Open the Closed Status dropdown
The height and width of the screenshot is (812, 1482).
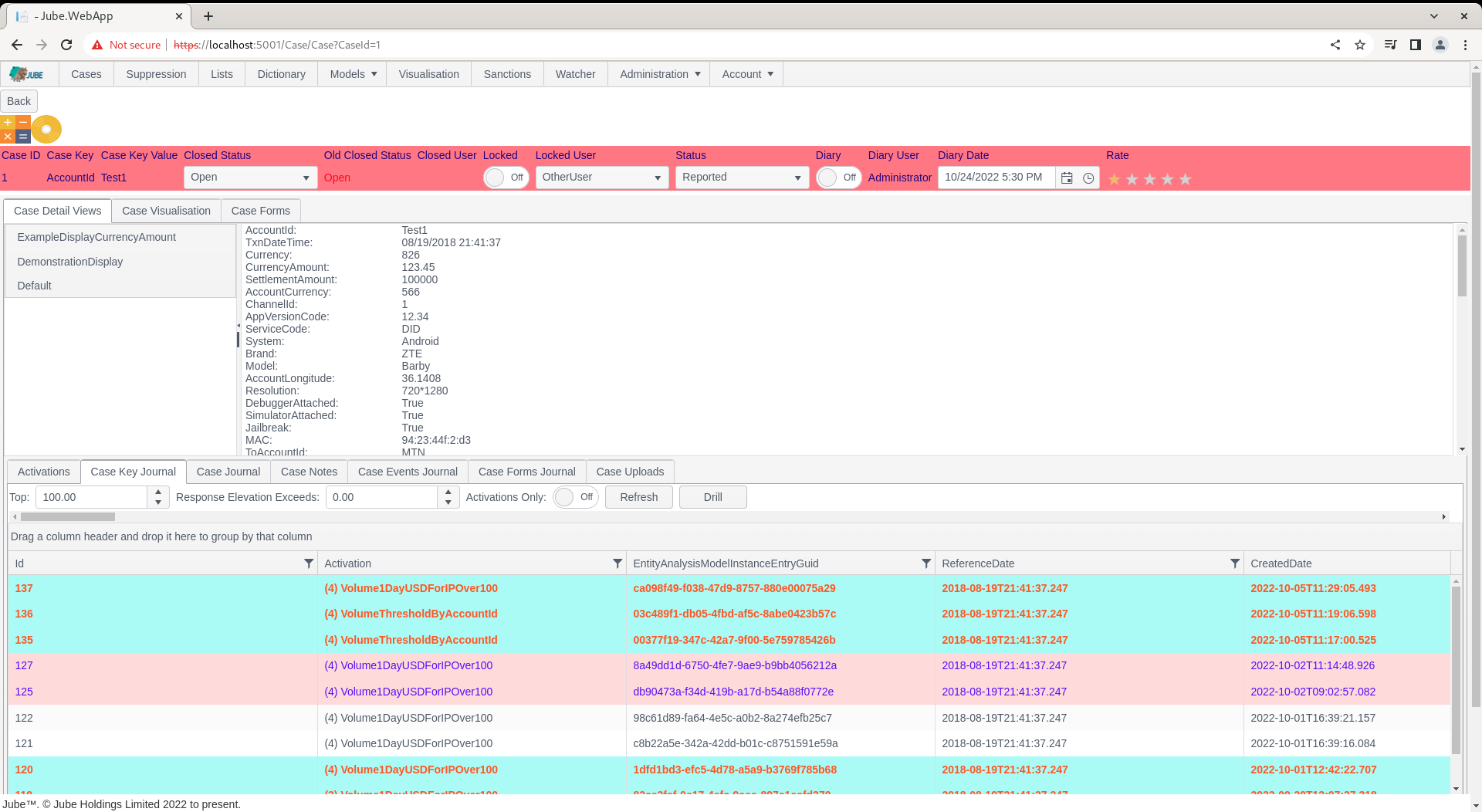(251, 178)
